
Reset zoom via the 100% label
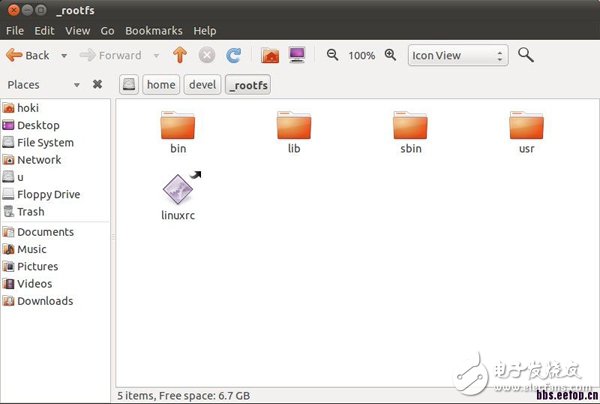[361, 56]
